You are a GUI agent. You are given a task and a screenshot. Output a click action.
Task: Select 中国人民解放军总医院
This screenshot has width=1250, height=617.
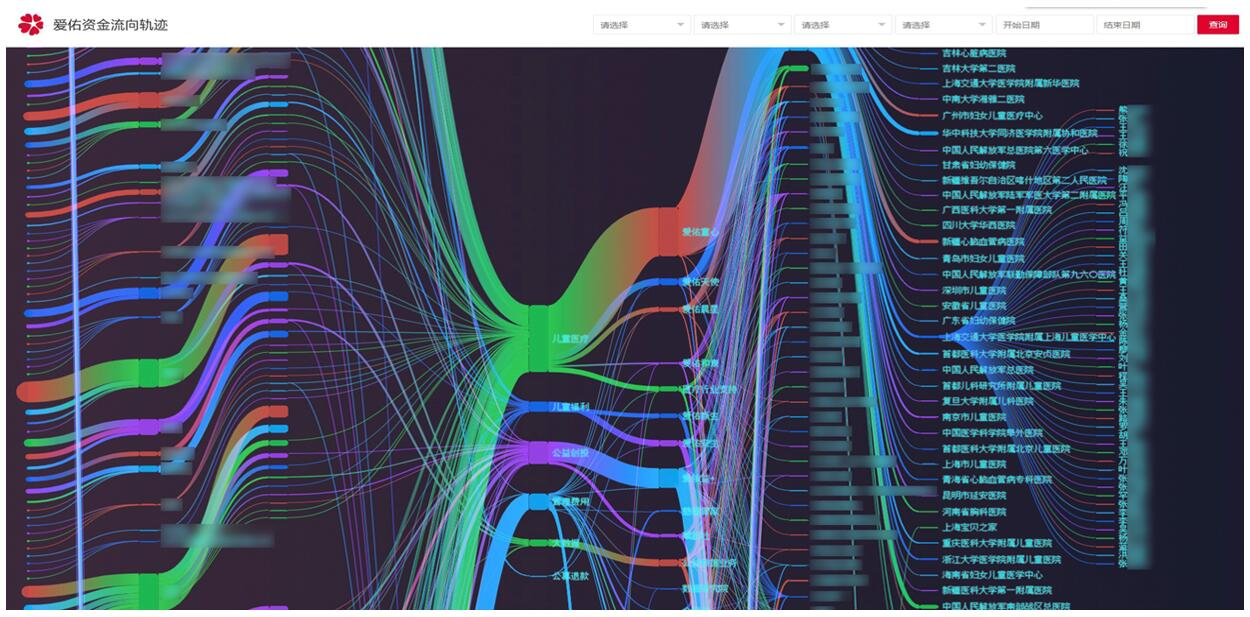[988, 370]
